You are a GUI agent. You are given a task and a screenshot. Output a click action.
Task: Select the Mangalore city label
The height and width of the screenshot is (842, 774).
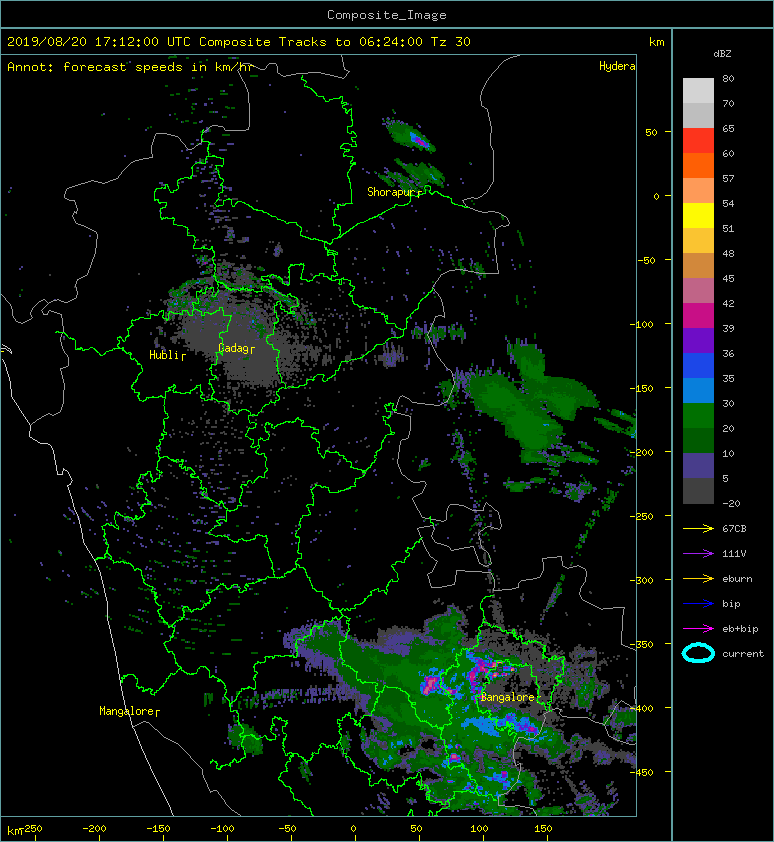pos(127,711)
